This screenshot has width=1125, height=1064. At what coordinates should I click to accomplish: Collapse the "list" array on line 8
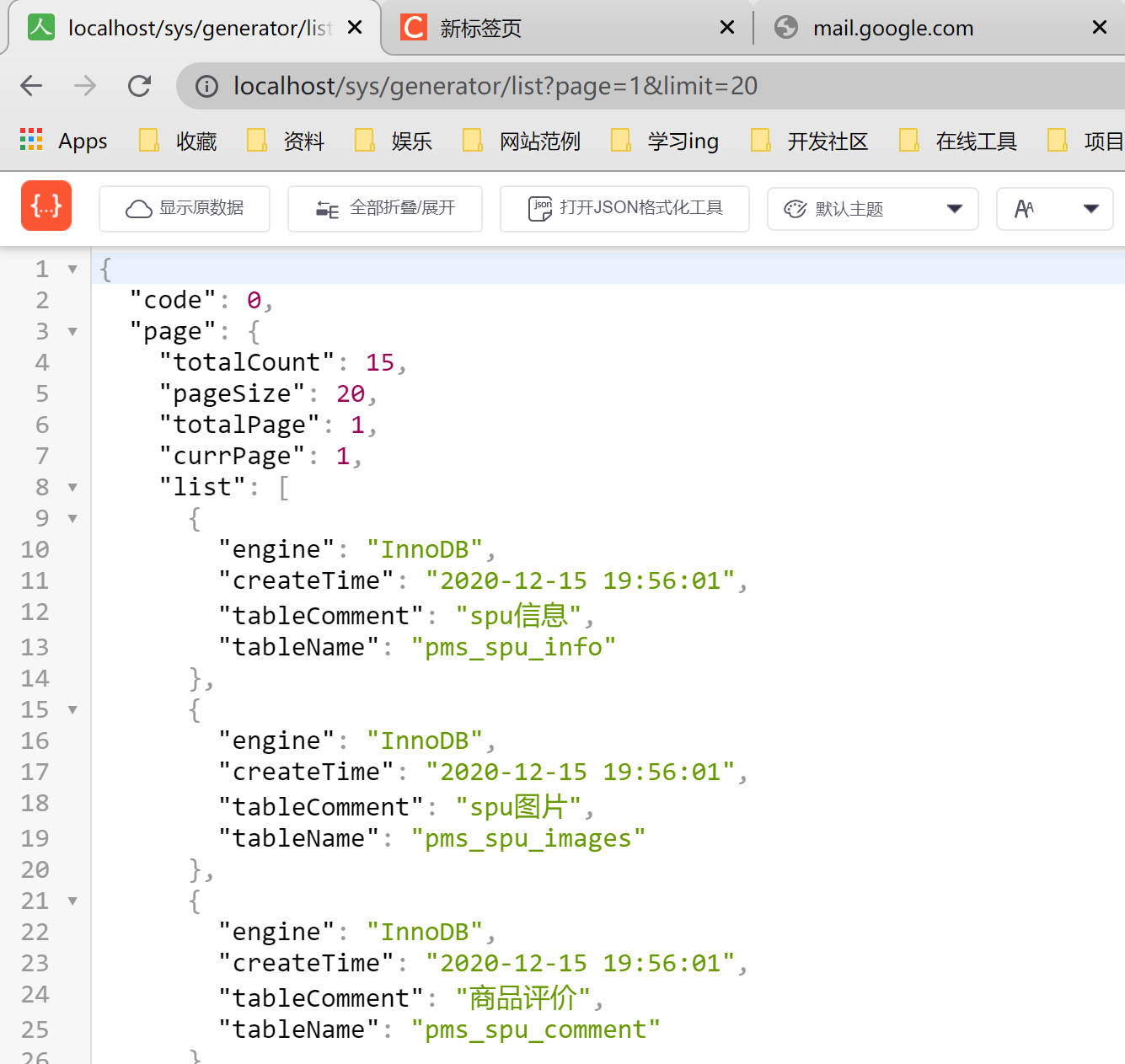(x=72, y=488)
